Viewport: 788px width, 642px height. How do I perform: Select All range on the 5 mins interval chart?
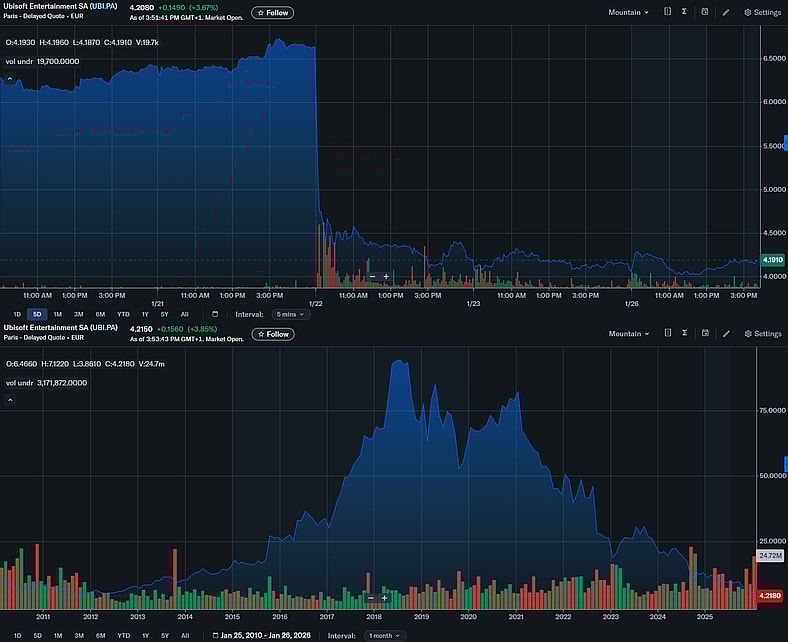[x=184, y=314]
